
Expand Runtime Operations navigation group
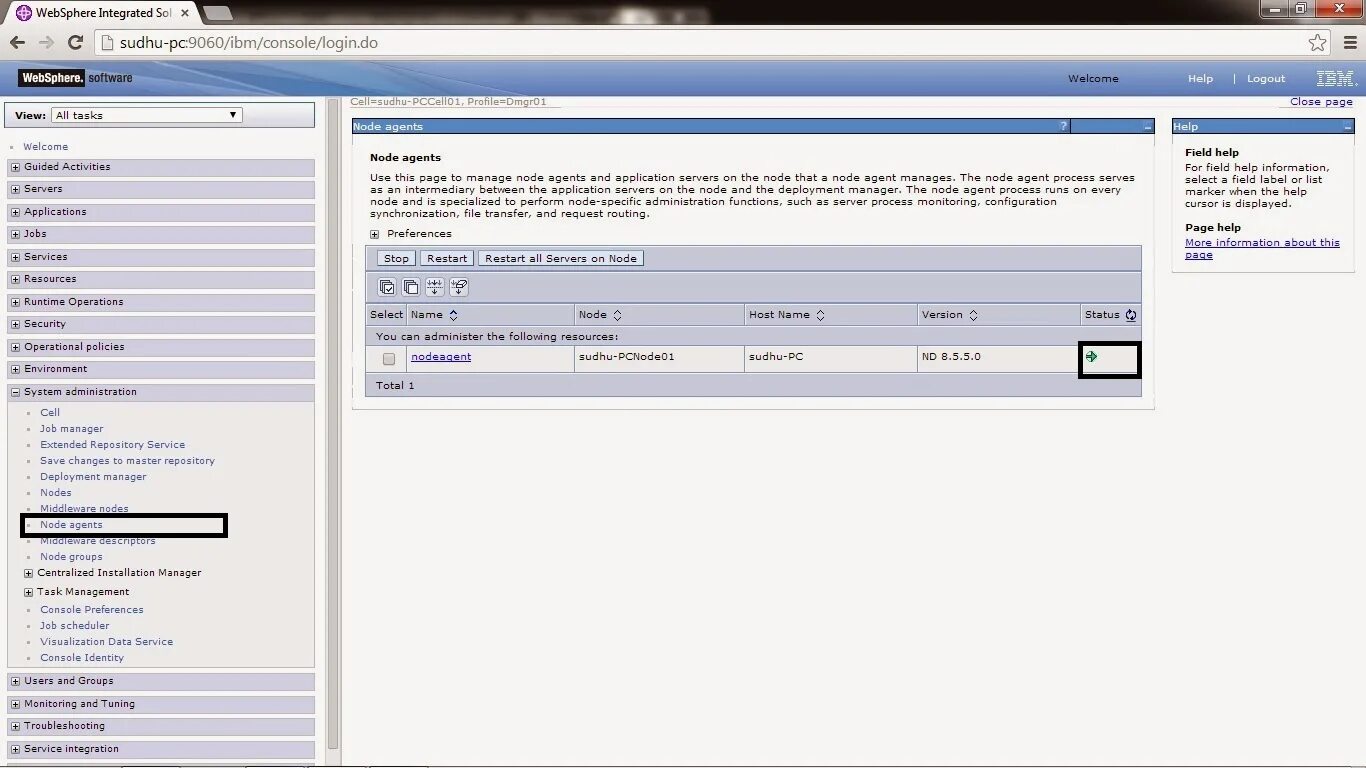coord(16,302)
